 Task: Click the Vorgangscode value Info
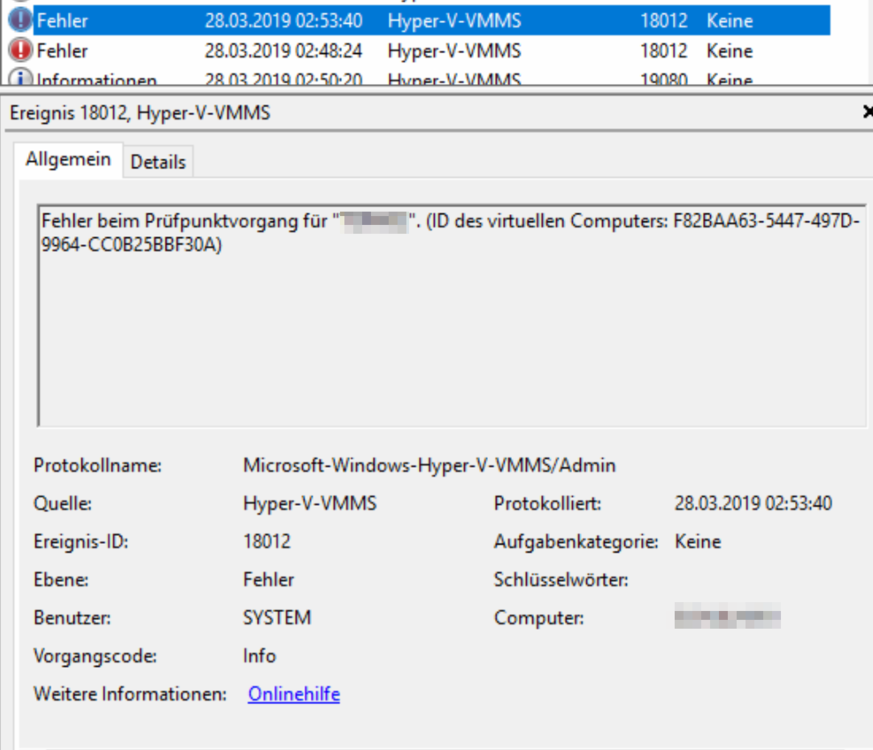pos(259,656)
